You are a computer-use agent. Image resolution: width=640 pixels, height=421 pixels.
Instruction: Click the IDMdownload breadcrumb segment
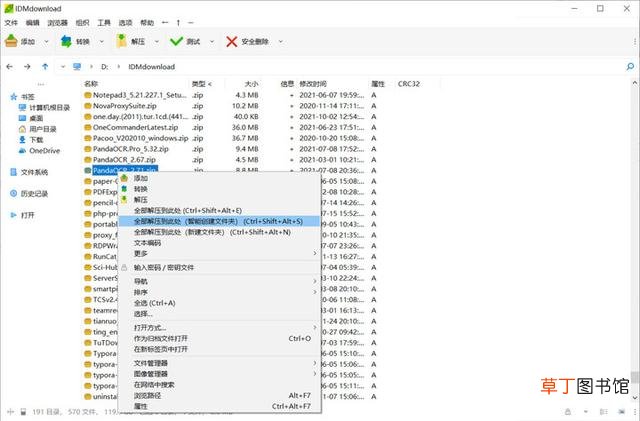pos(151,67)
